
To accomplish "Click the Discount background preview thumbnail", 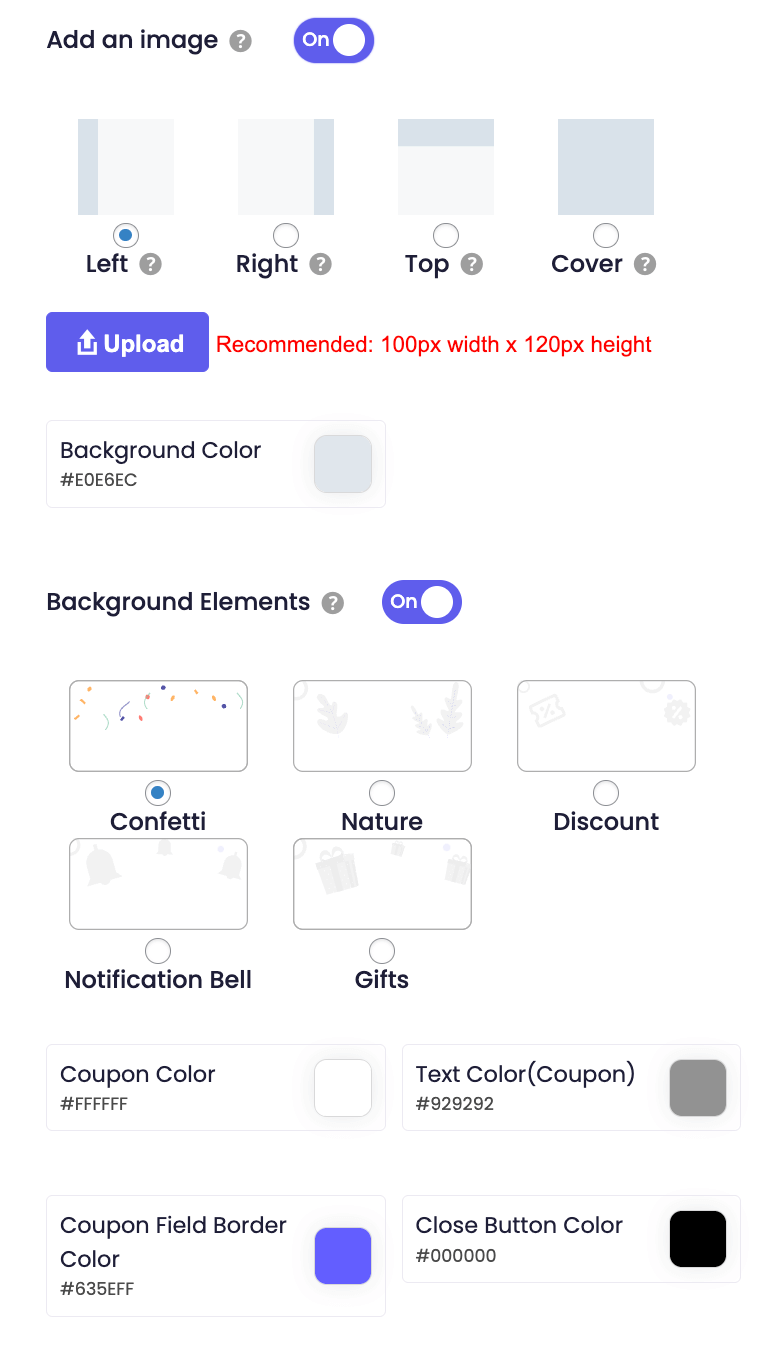I will [606, 726].
